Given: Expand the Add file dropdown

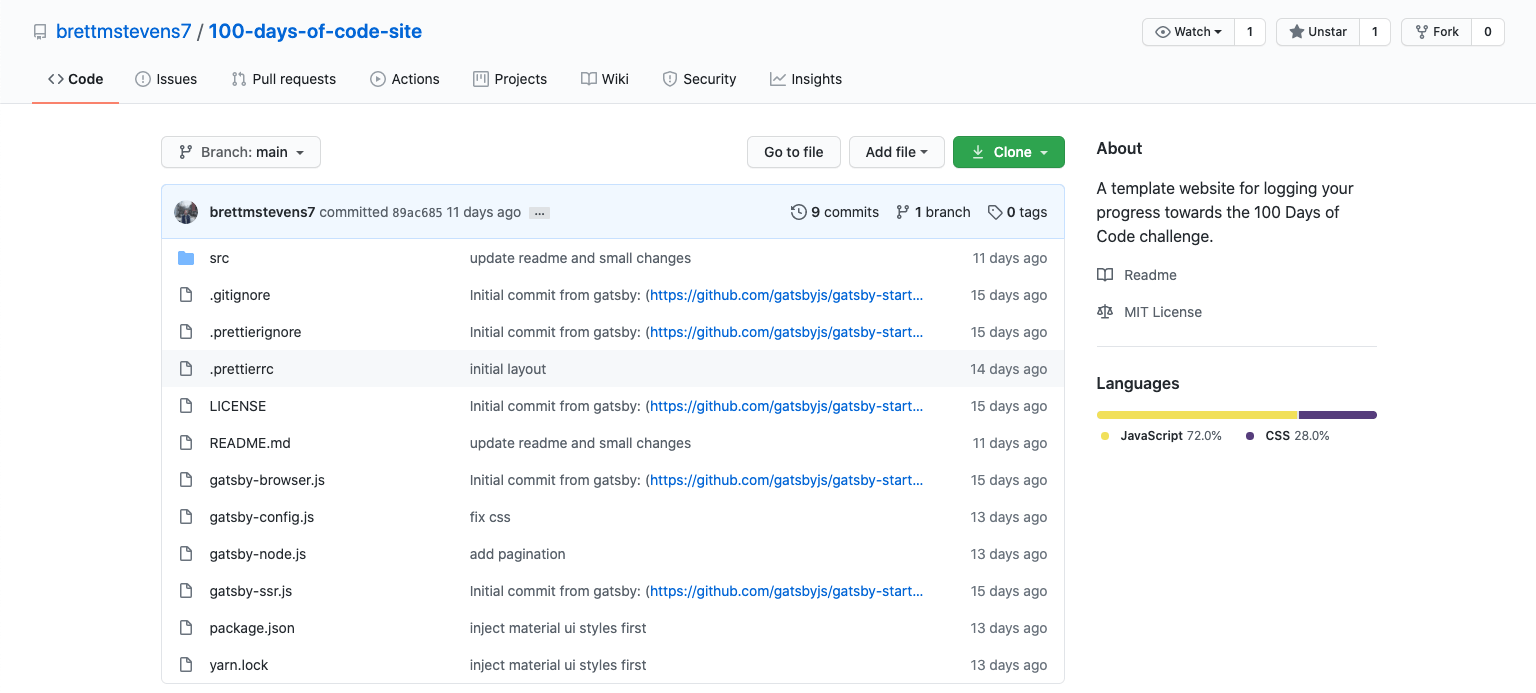Looking at the screenshot, I should (x=896, y=152).
